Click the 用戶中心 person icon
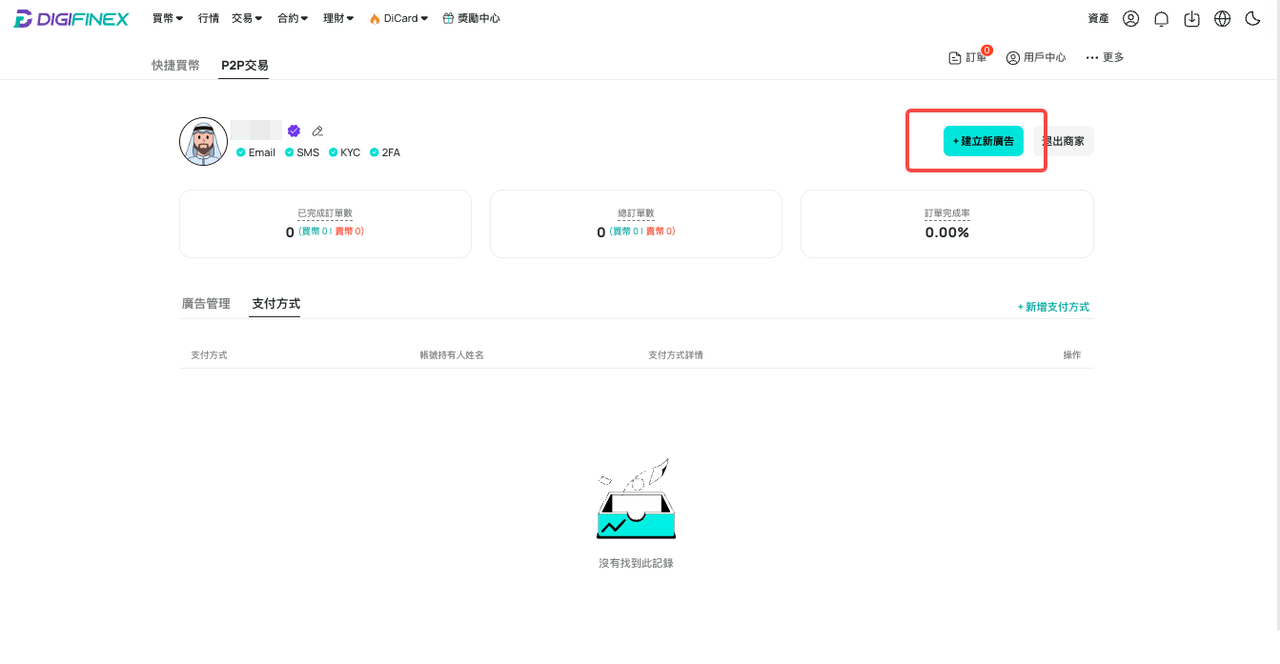This screenshot has height=664, width=1280. coord(1013,58)
